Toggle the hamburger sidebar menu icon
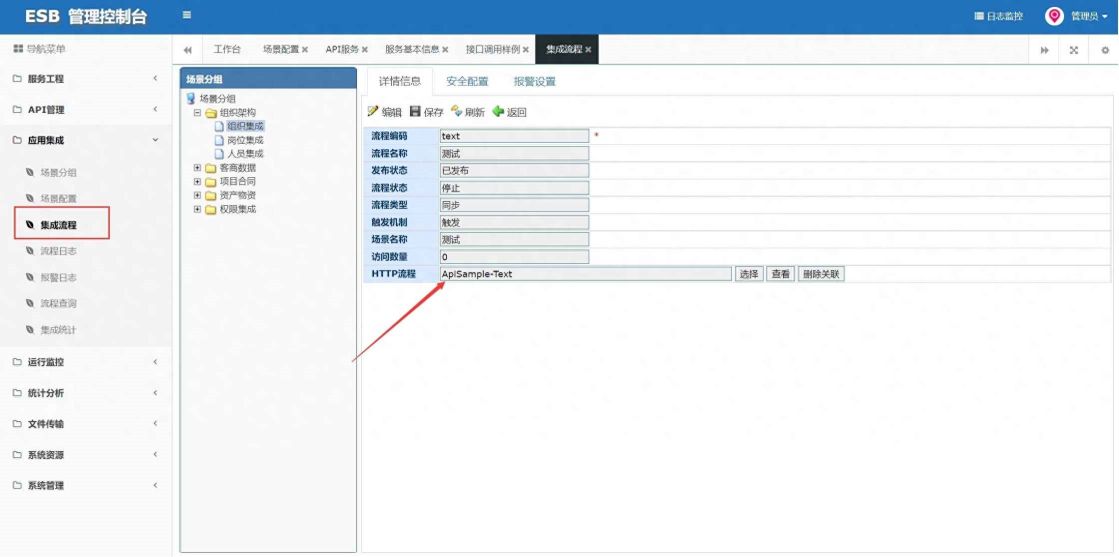 tap(186, 15)
